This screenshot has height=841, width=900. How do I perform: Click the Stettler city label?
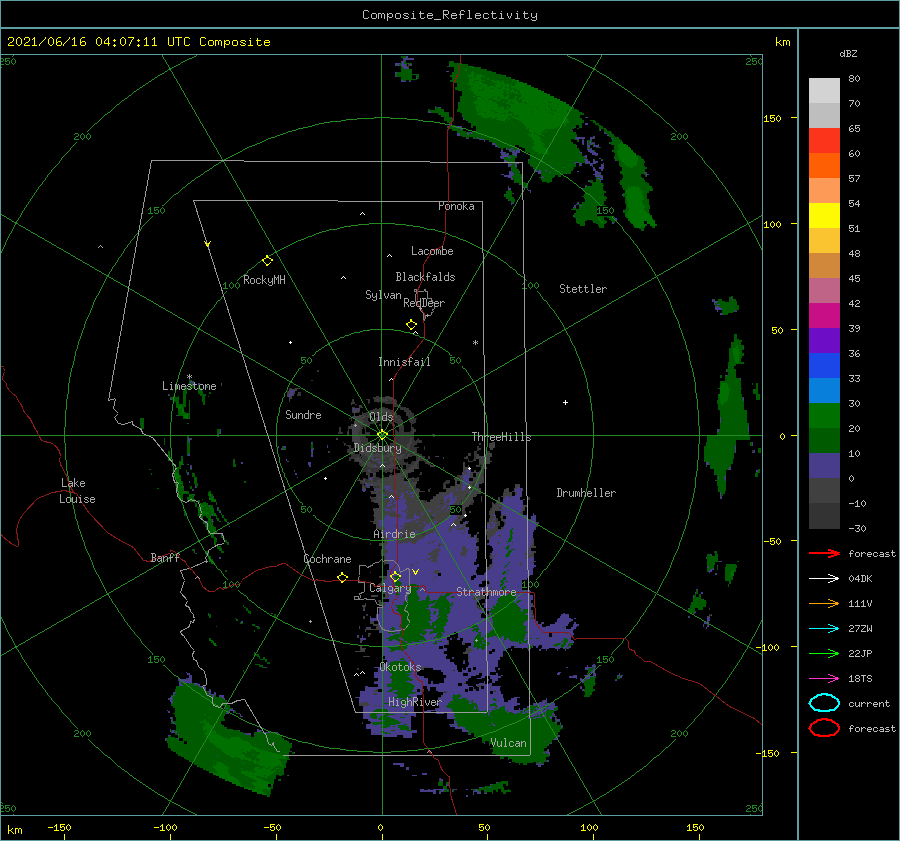click(x=583, y=289)
